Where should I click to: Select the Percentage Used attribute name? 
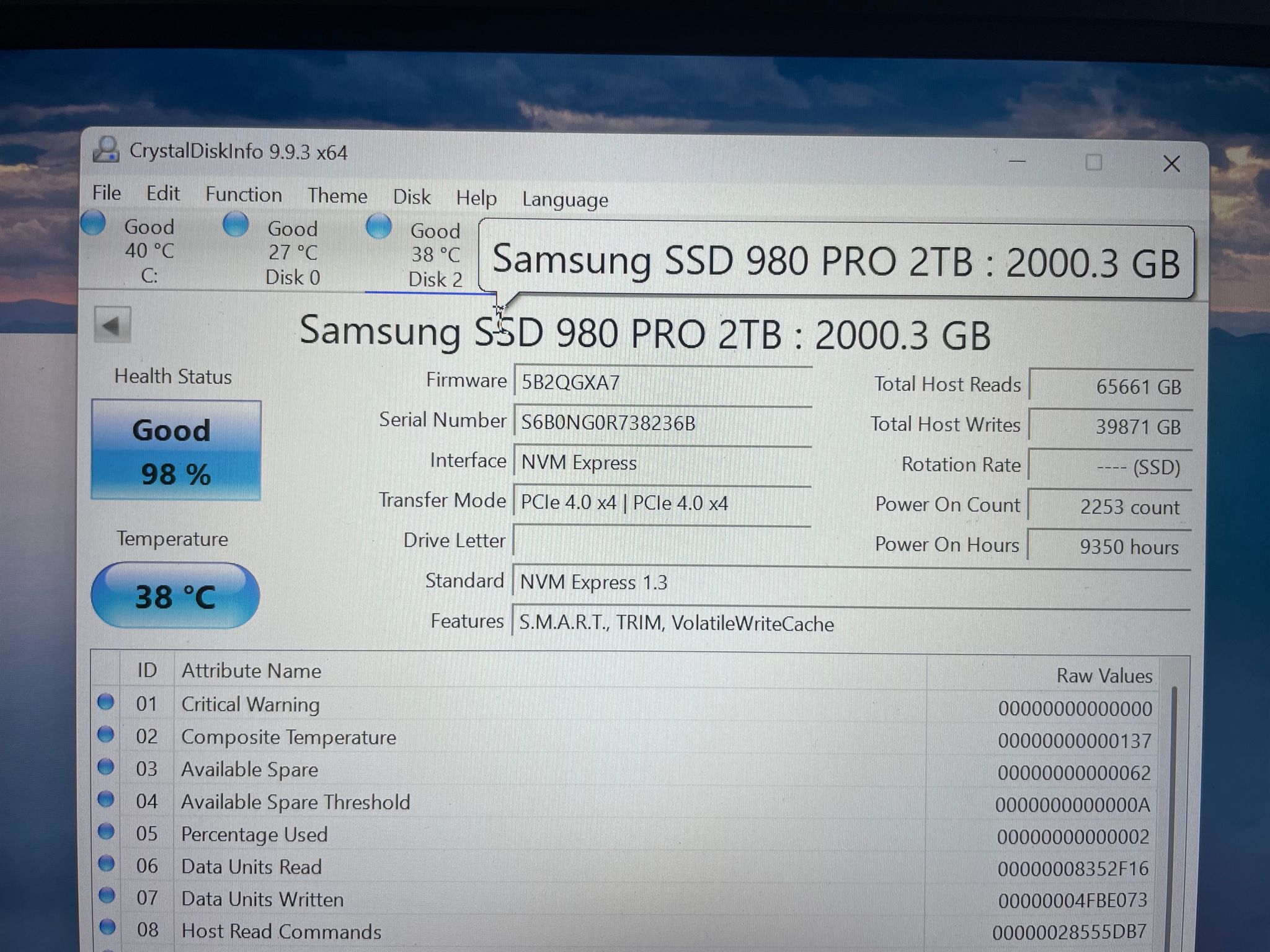254,834
